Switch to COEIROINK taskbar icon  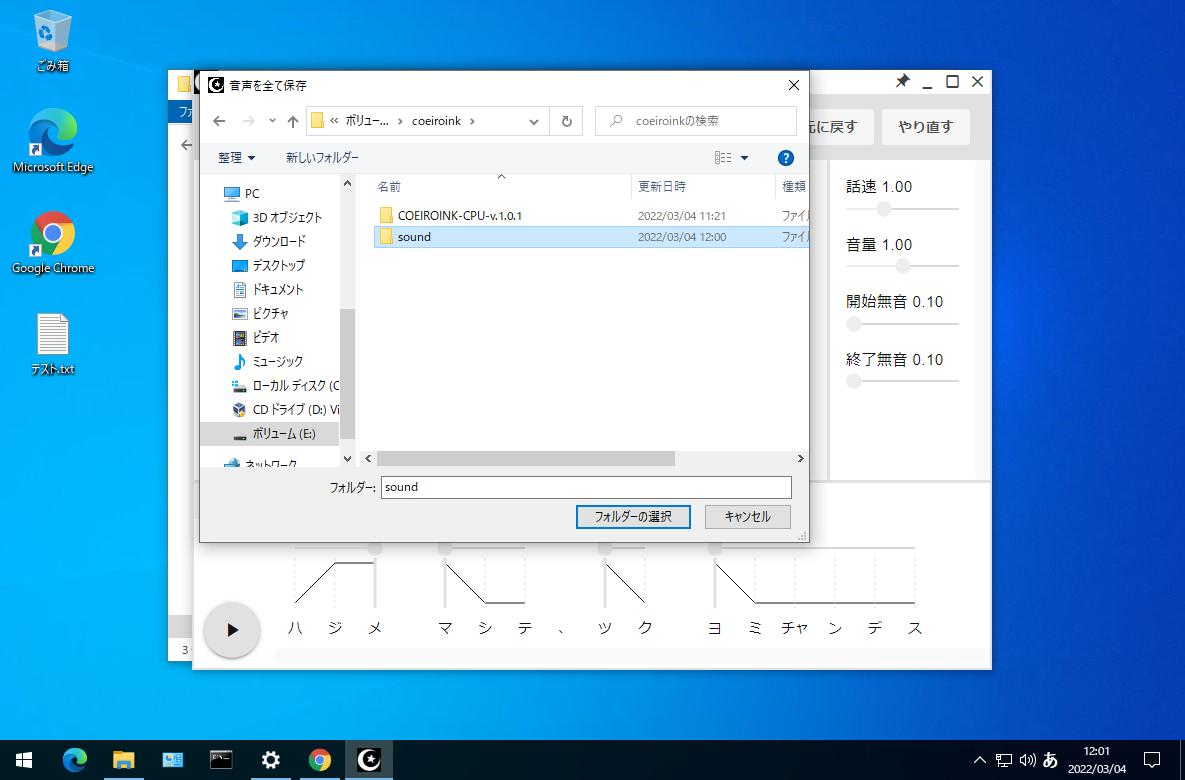369,760
